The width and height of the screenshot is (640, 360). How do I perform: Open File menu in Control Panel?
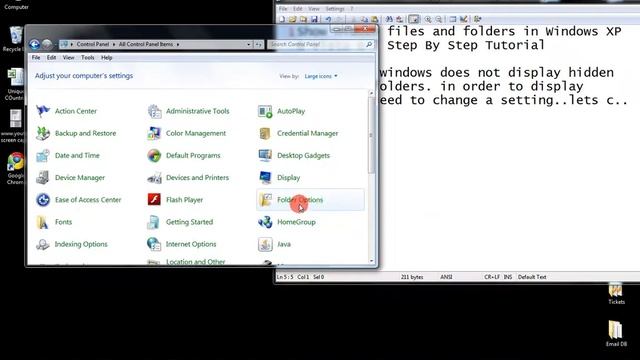pyautogui.click(x=36, y=58)
